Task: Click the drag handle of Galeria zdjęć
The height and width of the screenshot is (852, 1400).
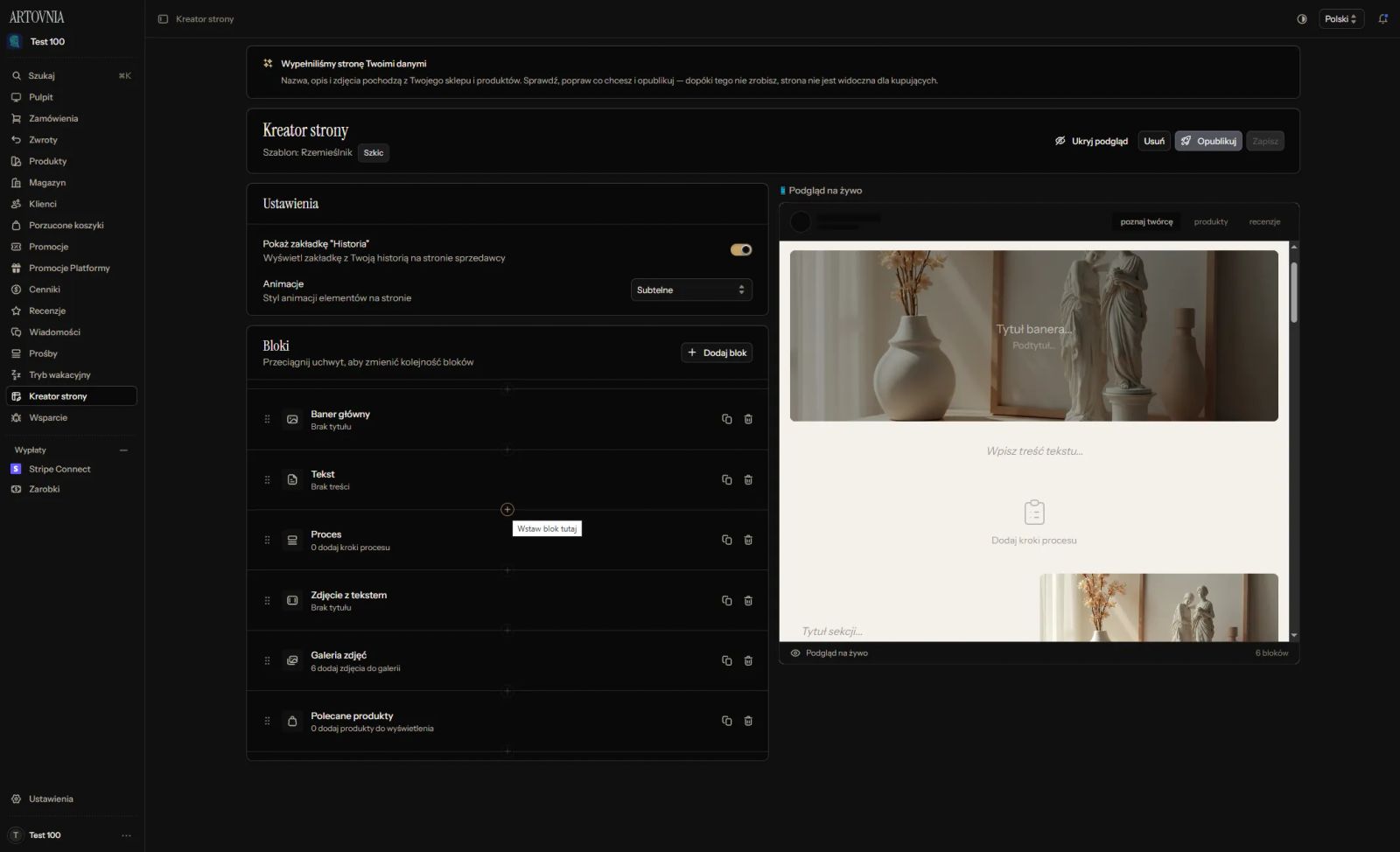Action: 267,660
